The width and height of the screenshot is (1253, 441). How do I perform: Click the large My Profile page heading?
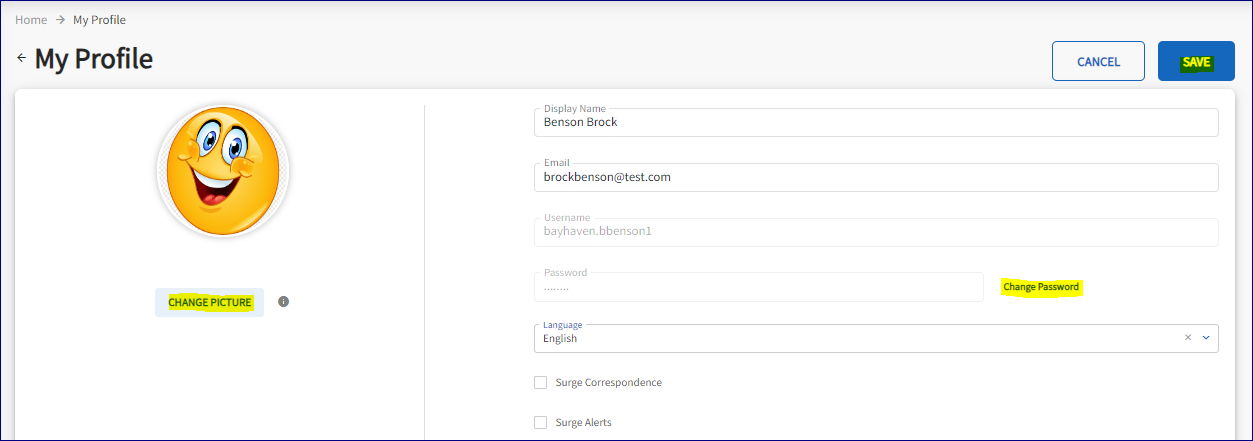[94, 59]
